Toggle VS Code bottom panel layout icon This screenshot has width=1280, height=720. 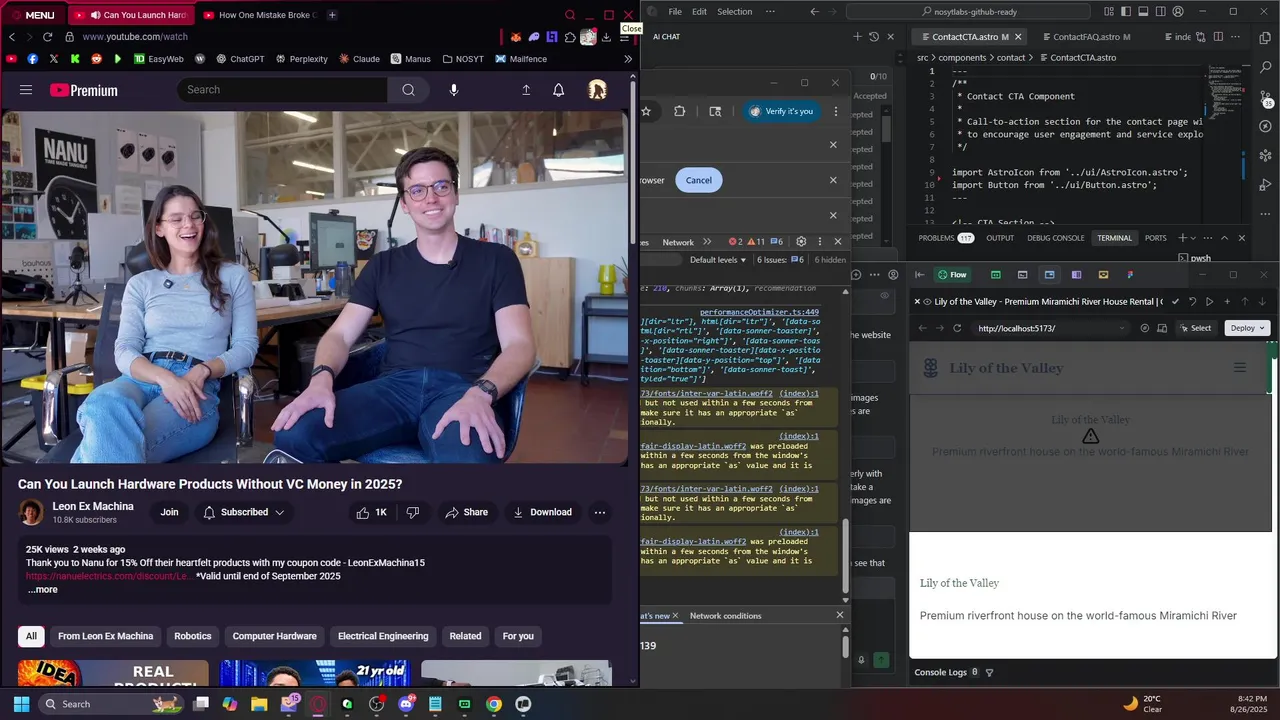pyautogui.click(x=1144, y=12)
